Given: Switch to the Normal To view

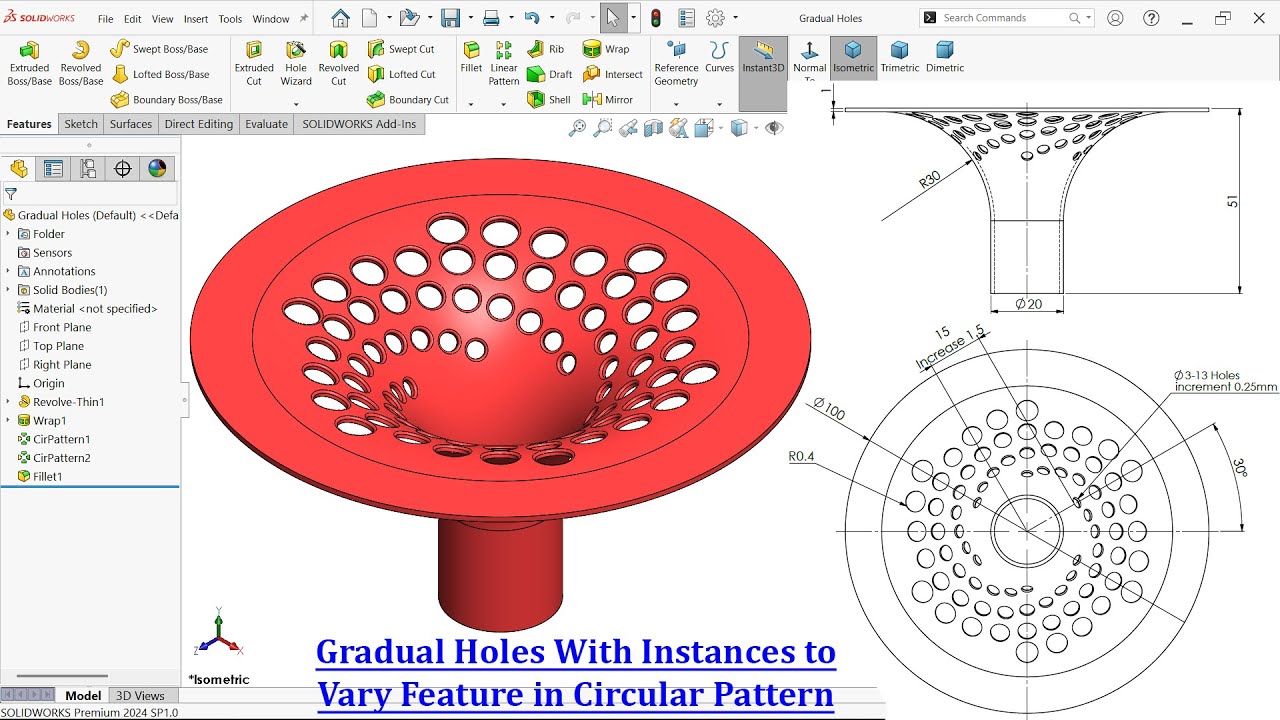Looking at the screenshot, I should (x=809, y=58).
